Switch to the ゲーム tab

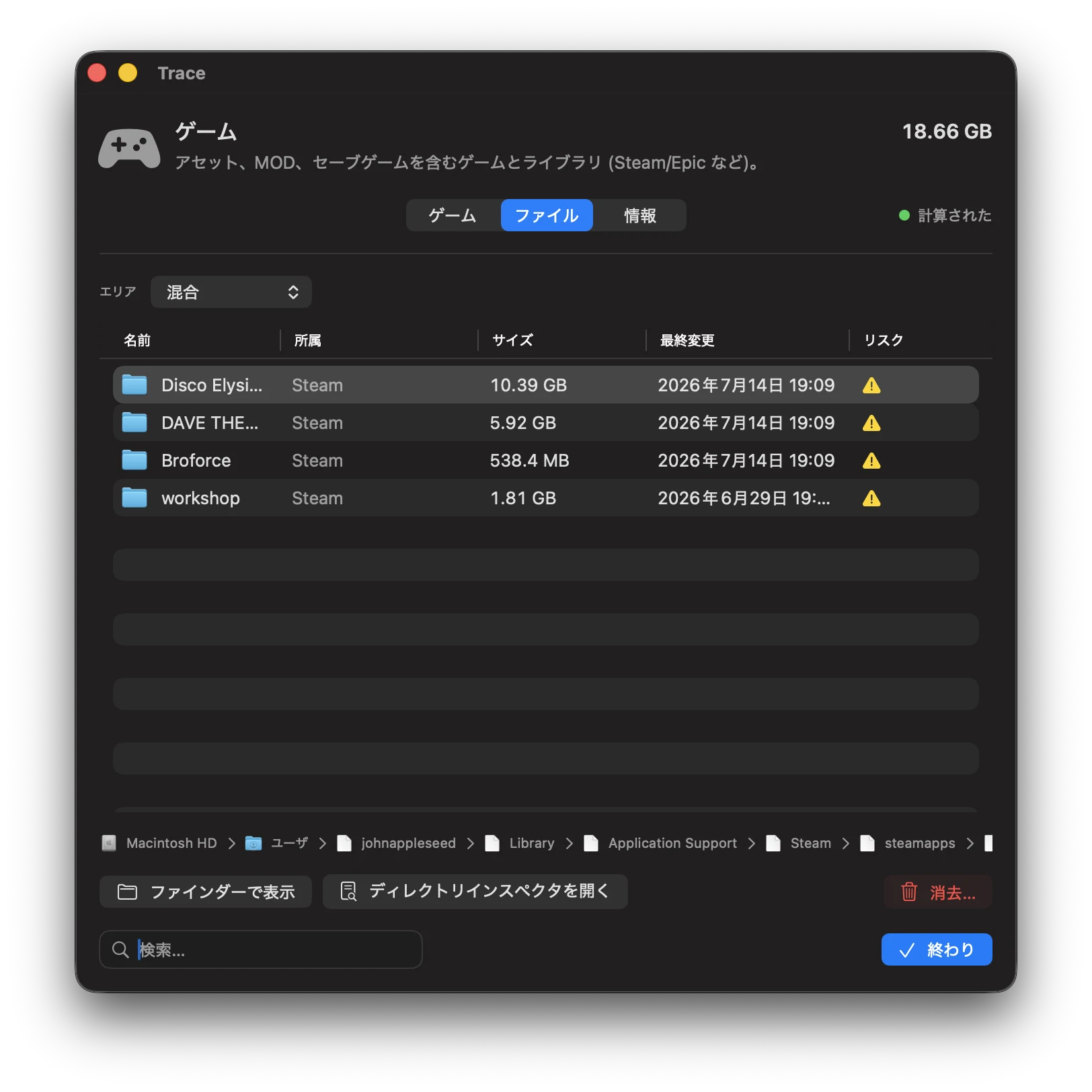453,215
